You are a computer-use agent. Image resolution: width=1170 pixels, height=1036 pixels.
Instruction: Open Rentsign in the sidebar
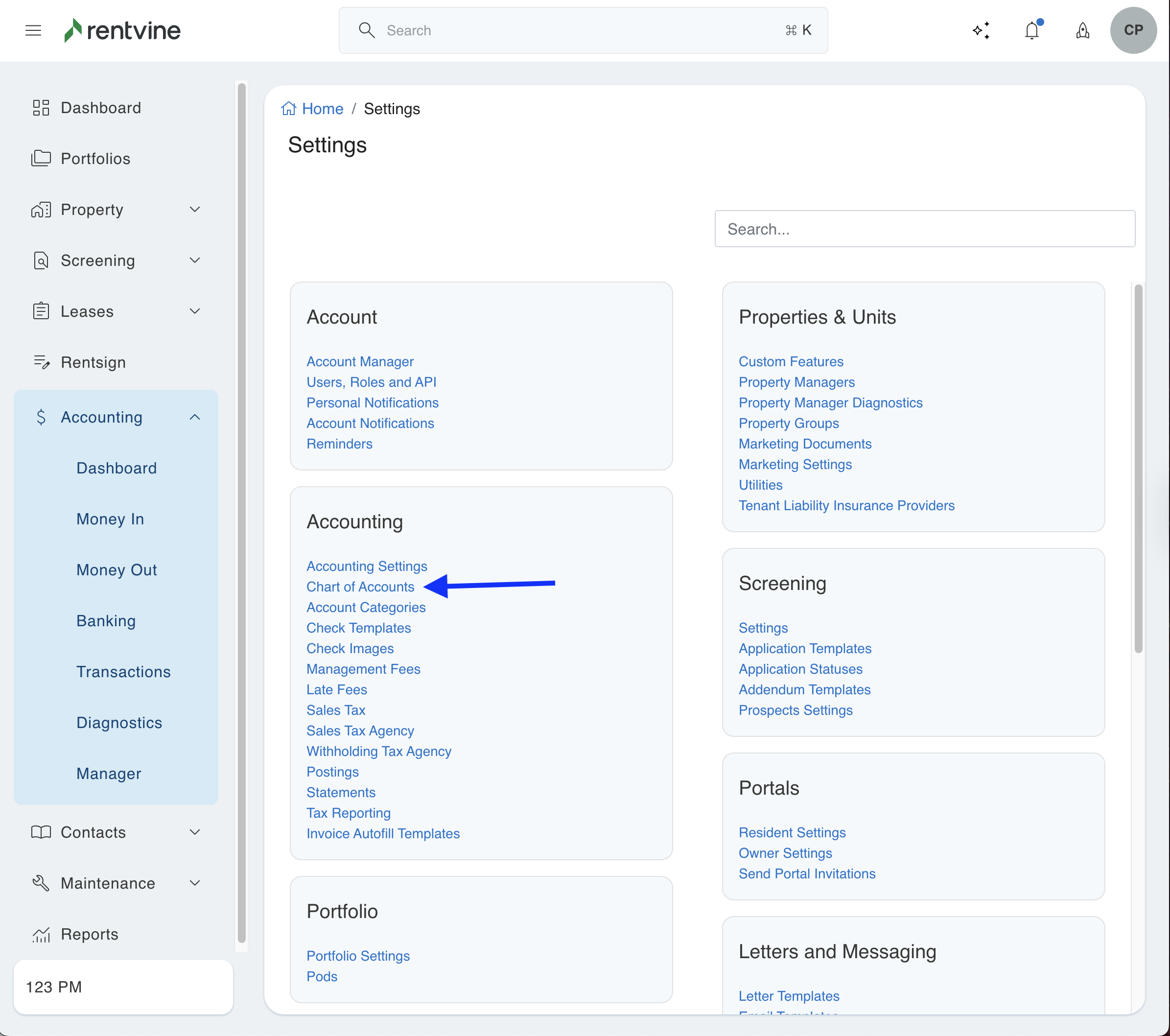(93, 362)
